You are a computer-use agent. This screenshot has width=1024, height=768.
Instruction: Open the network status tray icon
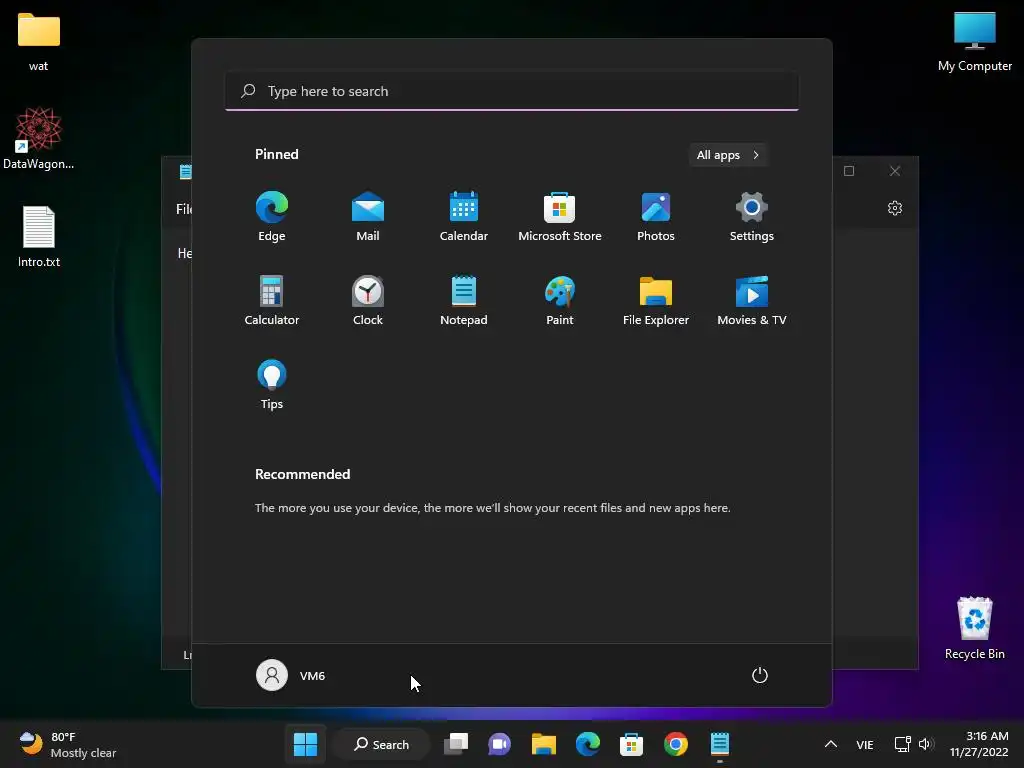(903, 744)
